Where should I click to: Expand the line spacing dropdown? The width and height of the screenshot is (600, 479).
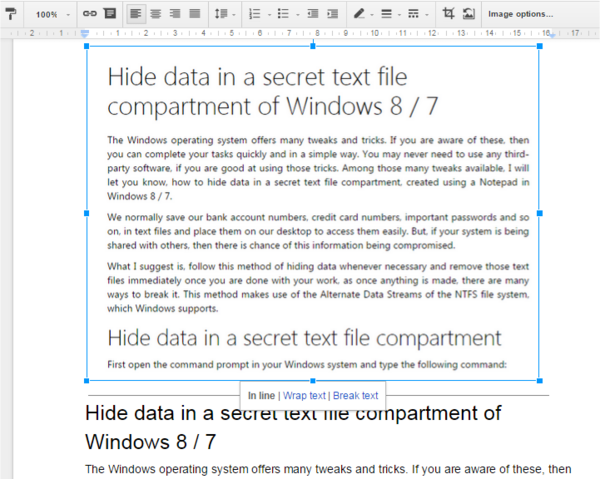225,14
